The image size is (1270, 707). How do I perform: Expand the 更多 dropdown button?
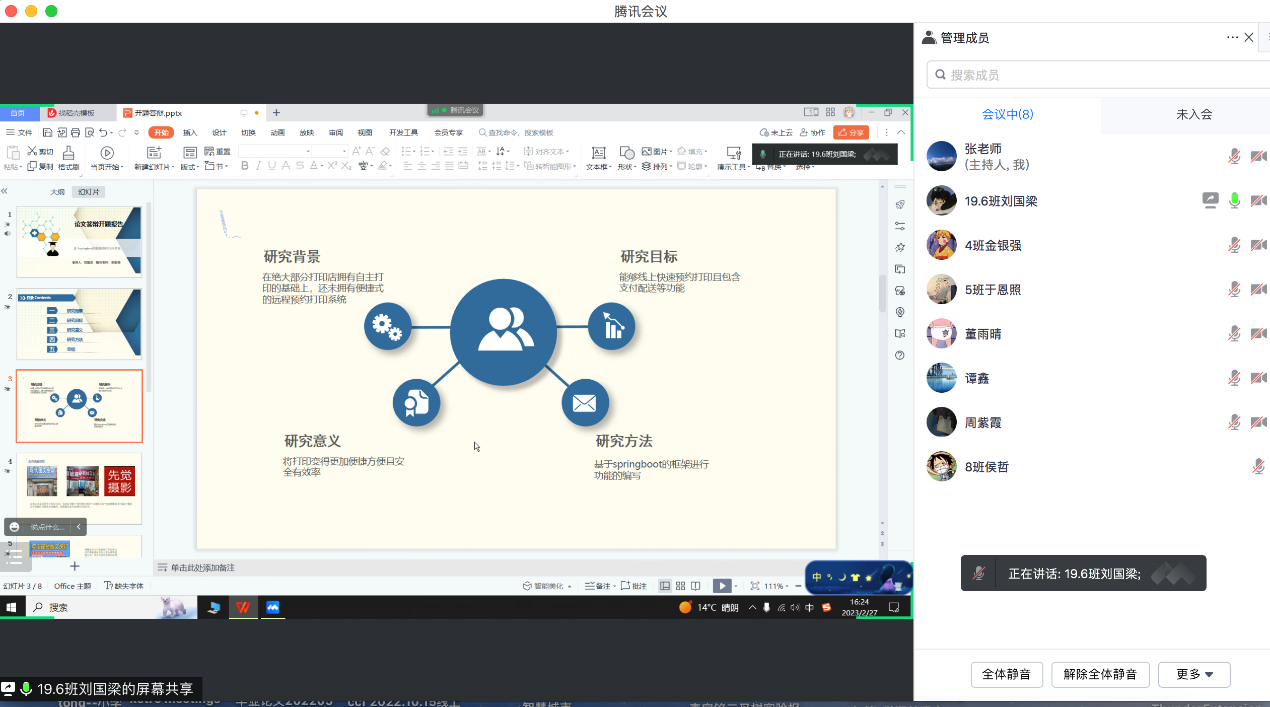coord(1194,674)
